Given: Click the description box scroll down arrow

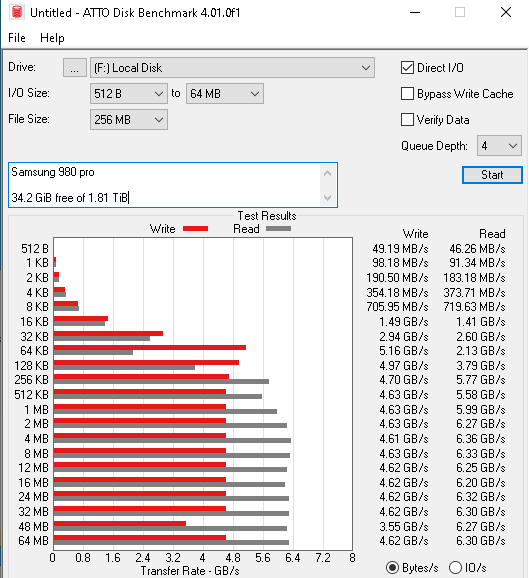Looking at the screenshot, I should point(327,197).
